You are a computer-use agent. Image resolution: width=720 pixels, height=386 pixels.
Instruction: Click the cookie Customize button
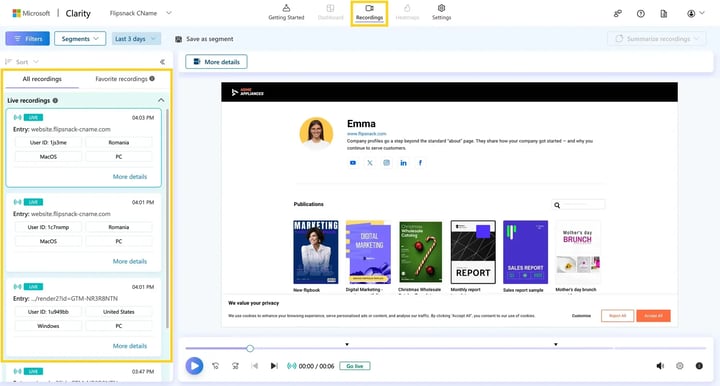[581, 316]
